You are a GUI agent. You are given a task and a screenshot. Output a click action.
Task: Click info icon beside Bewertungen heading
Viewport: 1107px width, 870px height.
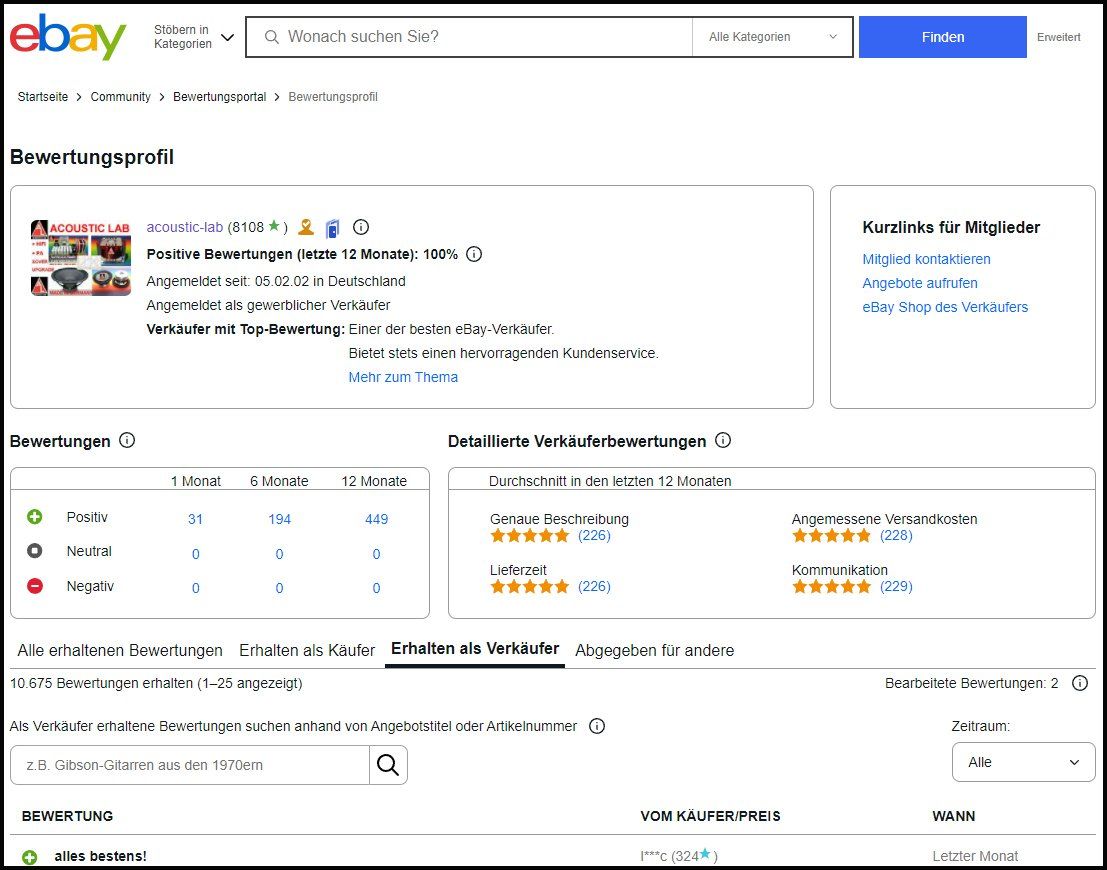127,441
